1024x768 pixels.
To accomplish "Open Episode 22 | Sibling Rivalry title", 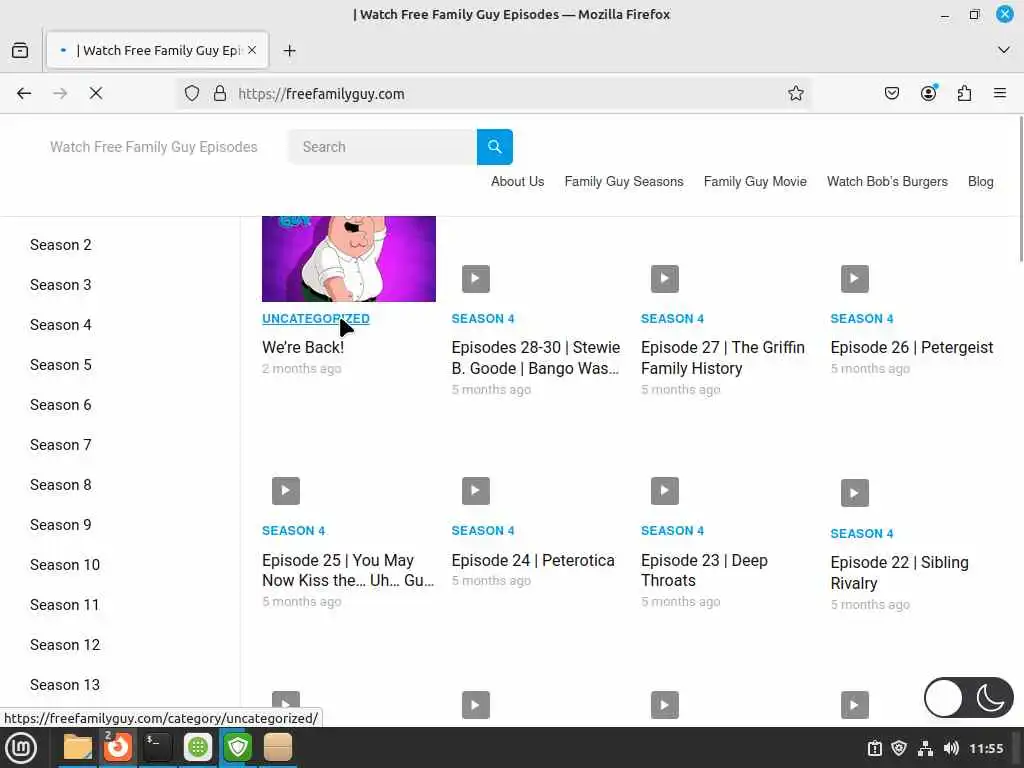I will [899, 573].
